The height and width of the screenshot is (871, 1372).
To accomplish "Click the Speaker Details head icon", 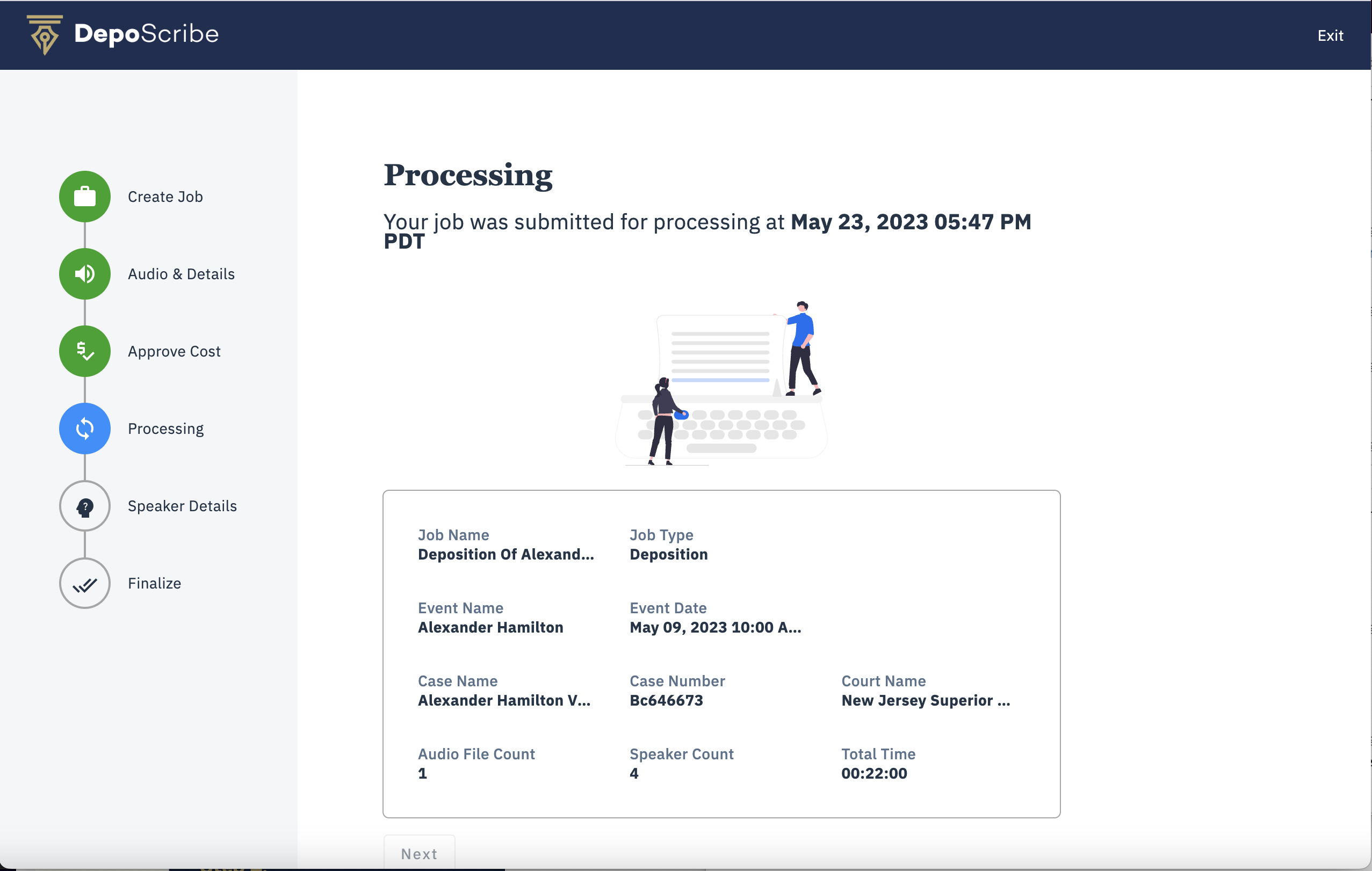I will click(x=85, y=506).
